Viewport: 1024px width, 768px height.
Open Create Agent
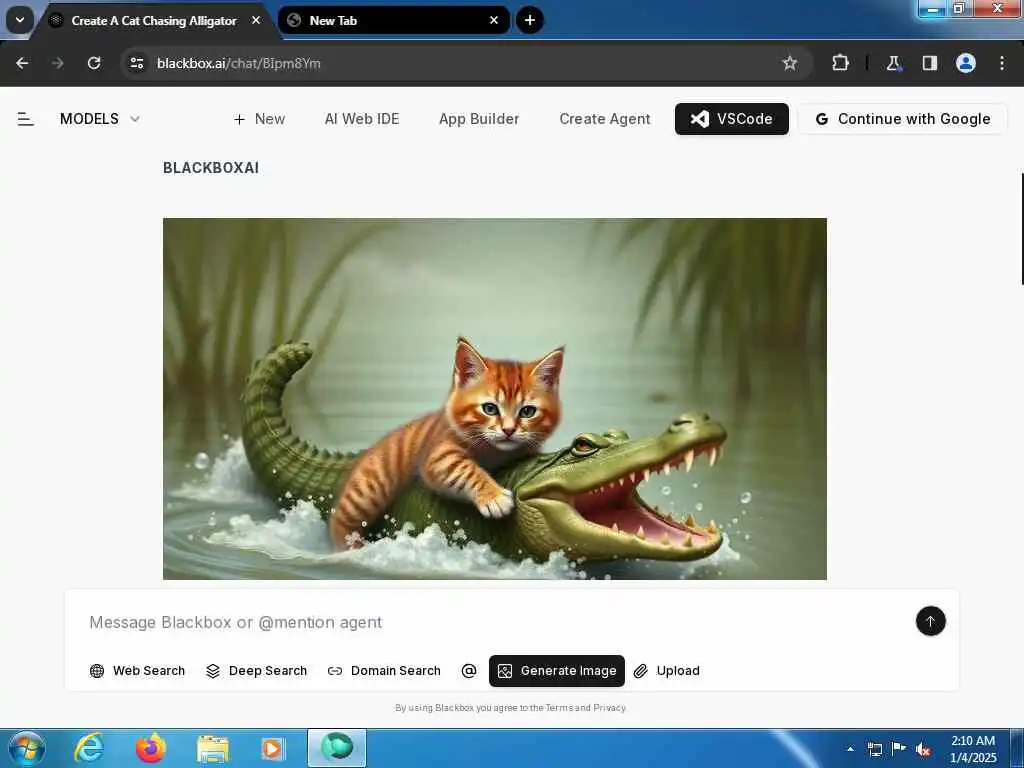coord(605,119)
